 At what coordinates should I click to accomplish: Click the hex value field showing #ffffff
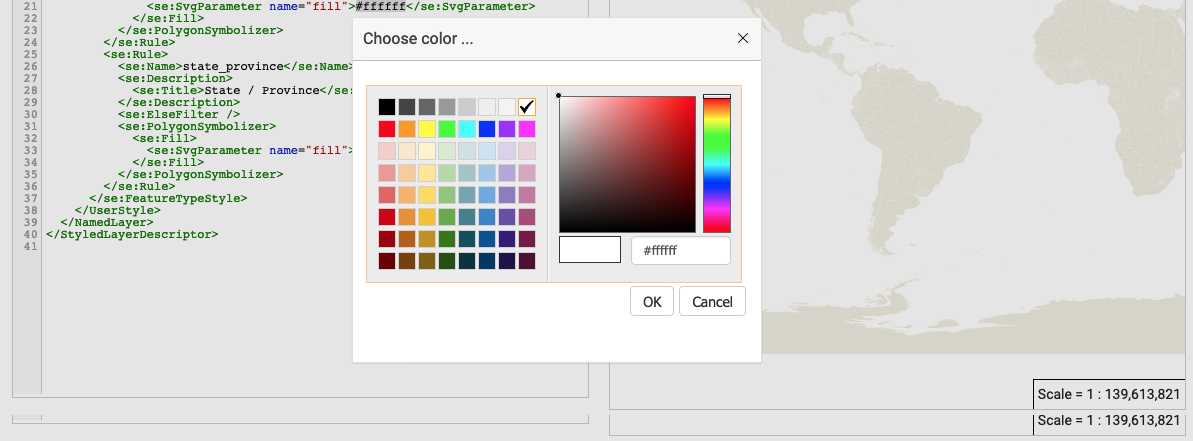[x=681, y=250]
